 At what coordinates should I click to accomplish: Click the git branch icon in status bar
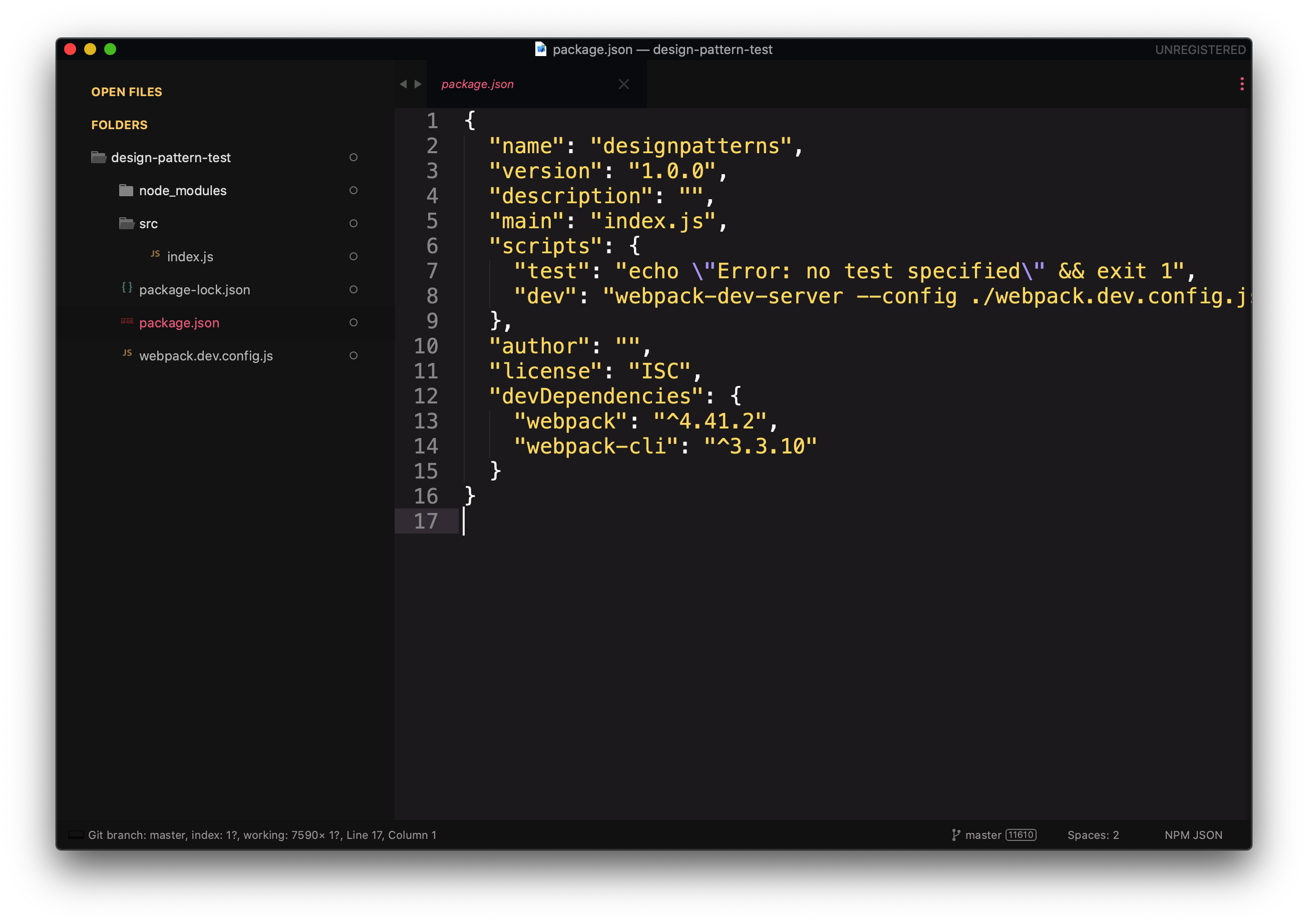coord(955,834)
